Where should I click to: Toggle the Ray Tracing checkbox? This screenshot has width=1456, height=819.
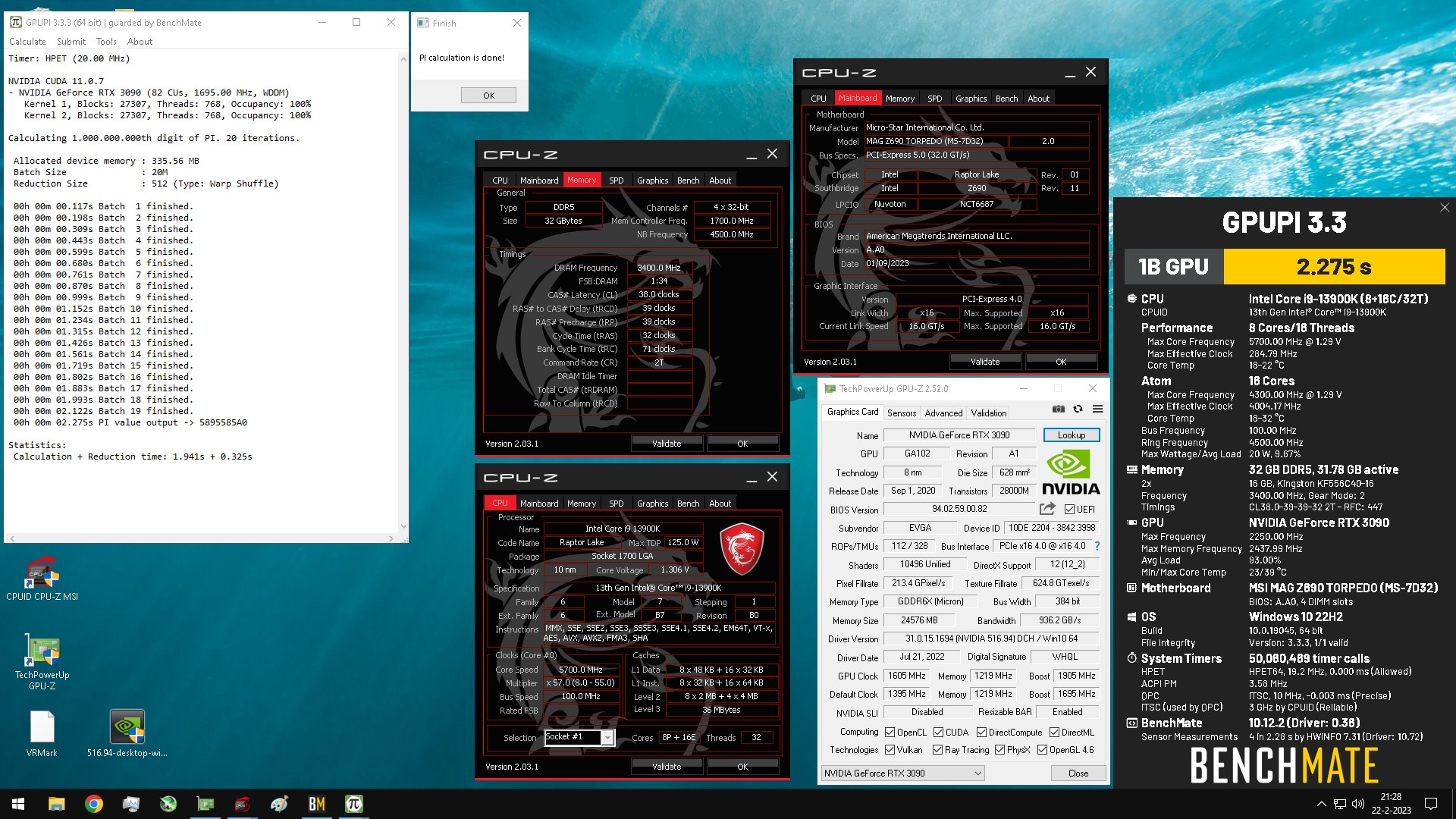pyautogui.click(x=938, y=750)
